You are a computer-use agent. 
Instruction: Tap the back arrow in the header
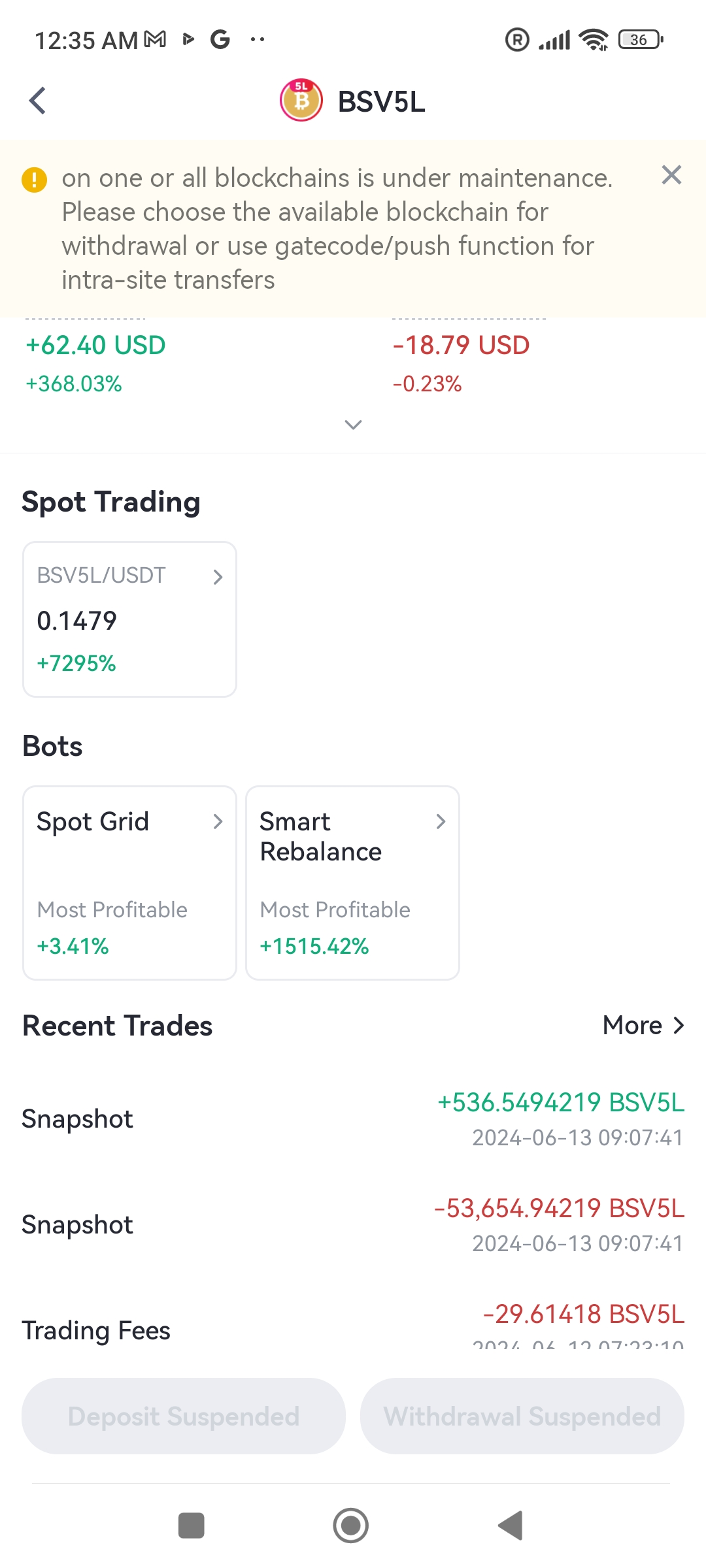(38, 101)
